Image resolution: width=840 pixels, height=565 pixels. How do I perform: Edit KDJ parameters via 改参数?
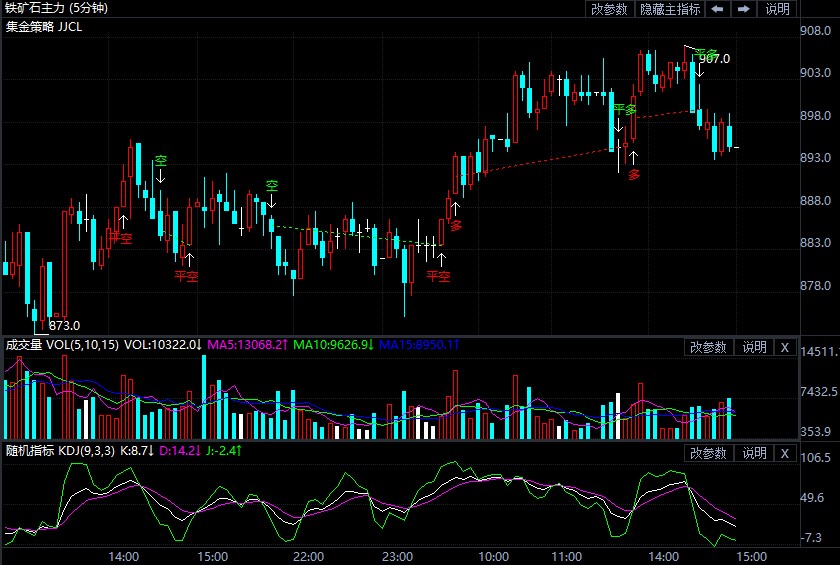(x=709, y=453)
